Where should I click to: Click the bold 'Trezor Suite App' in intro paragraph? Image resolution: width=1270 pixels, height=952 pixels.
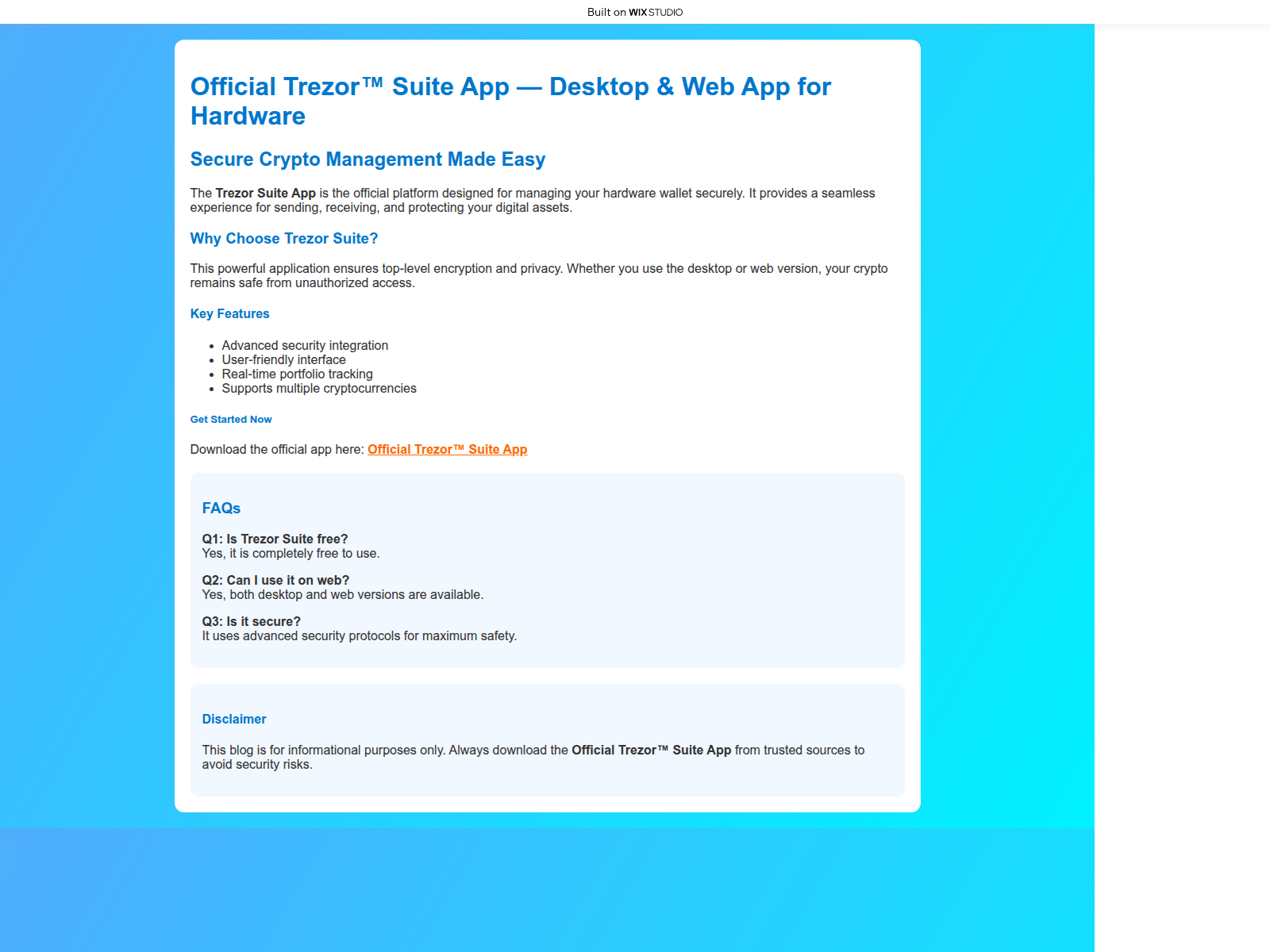265,193
